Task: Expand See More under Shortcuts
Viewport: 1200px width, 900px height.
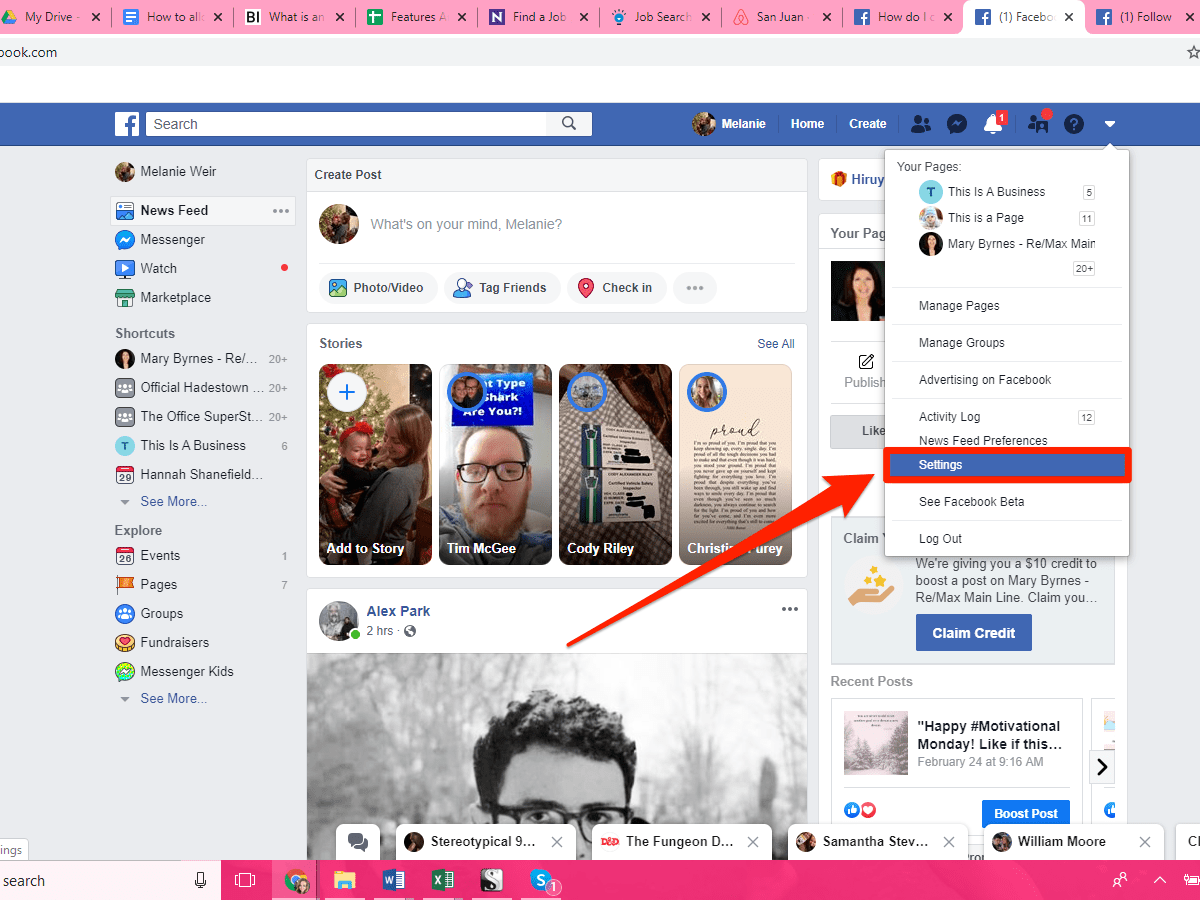Action: coord(173,502)
